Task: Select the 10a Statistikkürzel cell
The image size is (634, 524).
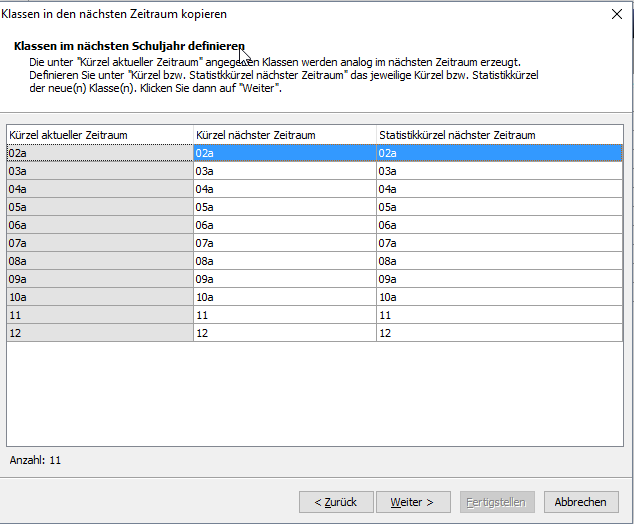Action: pos(499,297)
